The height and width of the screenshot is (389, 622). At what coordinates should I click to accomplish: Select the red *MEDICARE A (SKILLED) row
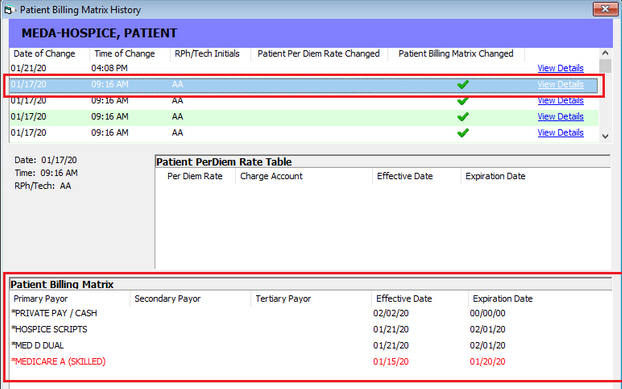click(311, 362)
